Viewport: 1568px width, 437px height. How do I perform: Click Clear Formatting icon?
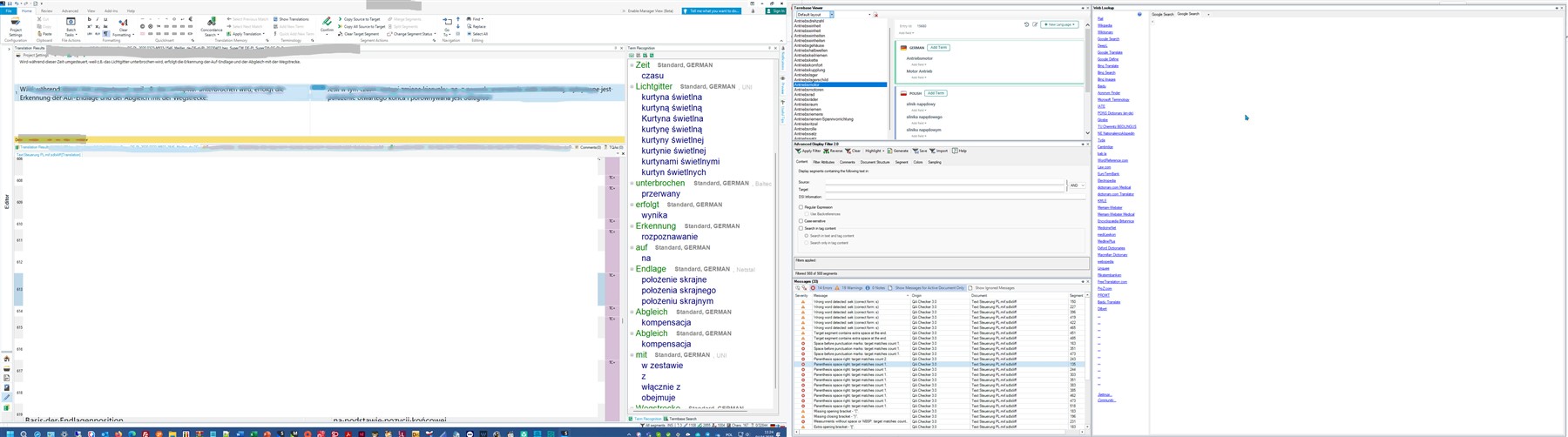[123, 26]
